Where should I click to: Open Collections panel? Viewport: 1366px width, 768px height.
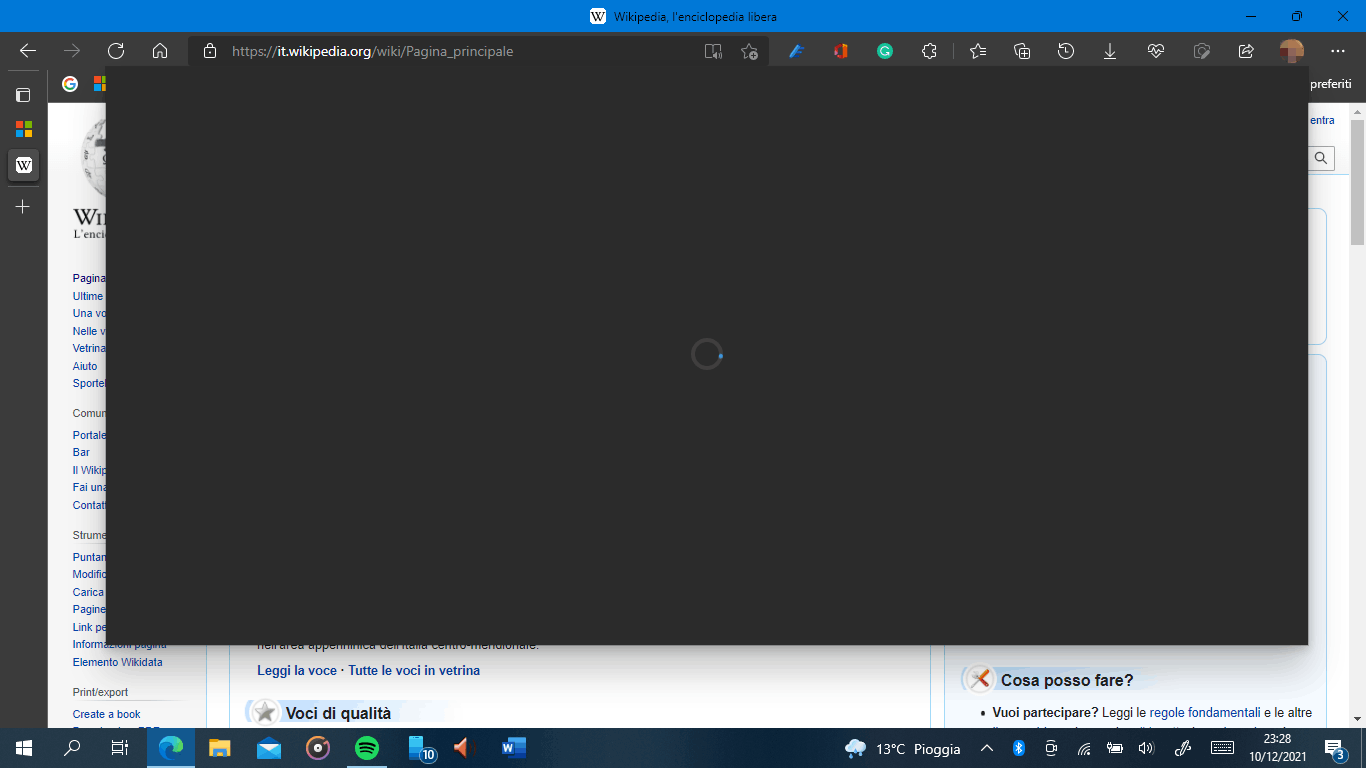click(1022, 51)
